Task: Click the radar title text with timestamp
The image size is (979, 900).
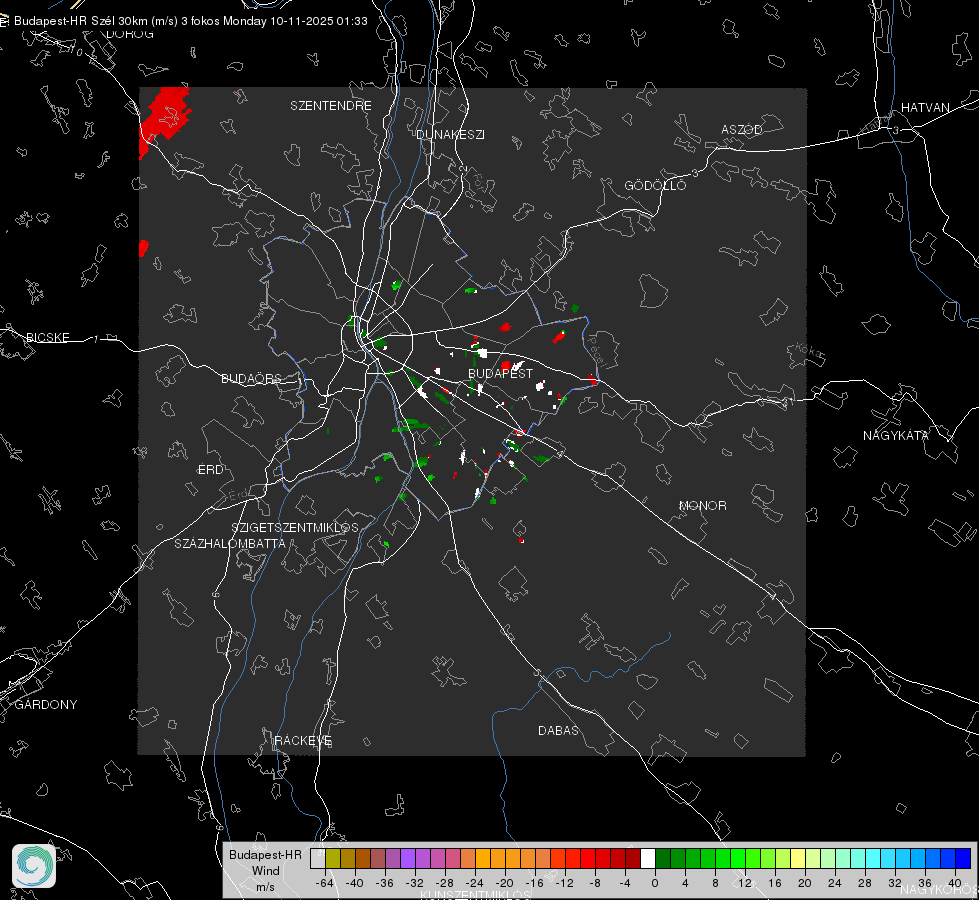Action: (191, 20)
